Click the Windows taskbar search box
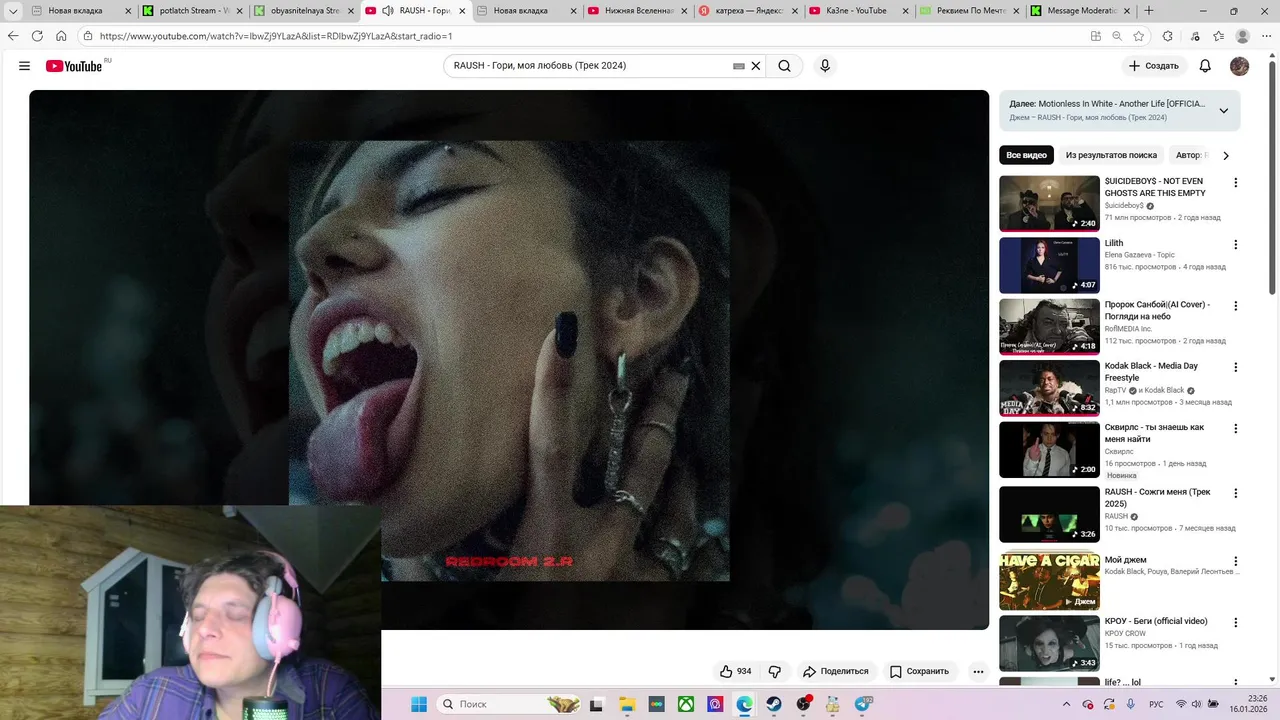 pos(510,704)
